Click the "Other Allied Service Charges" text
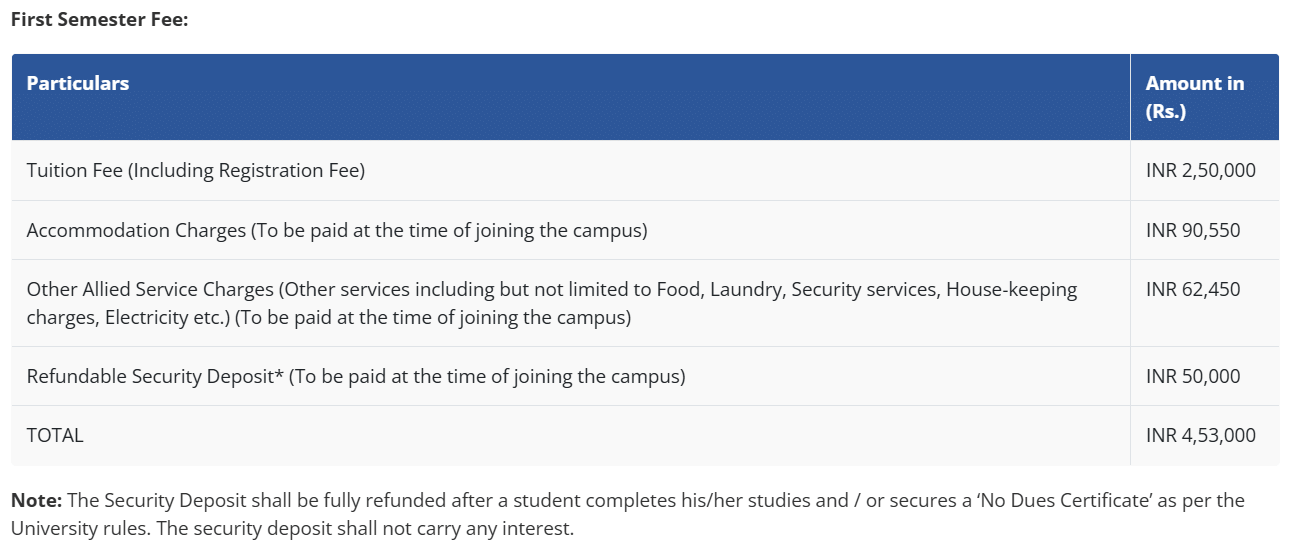The width and height of the screenshot is (1300, 552). pos(150,290)
